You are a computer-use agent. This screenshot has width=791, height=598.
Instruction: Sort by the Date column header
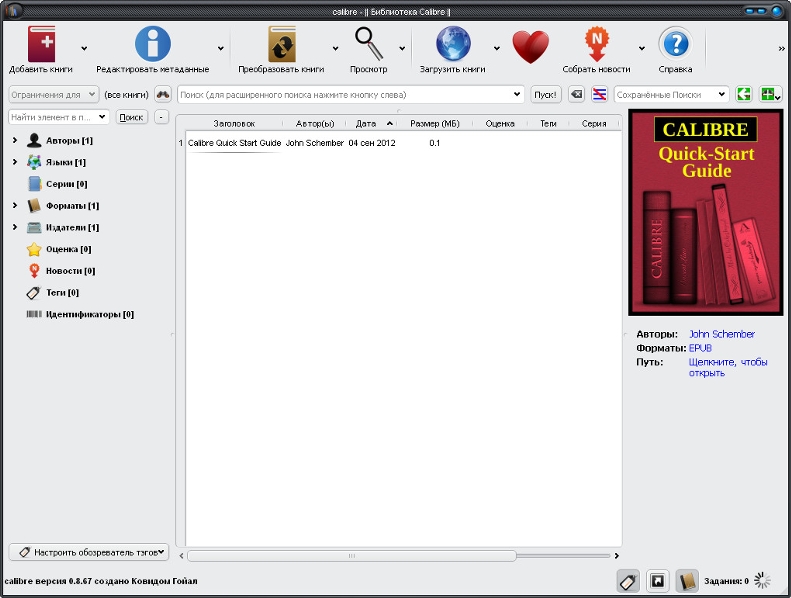click(x=371, y=124)
